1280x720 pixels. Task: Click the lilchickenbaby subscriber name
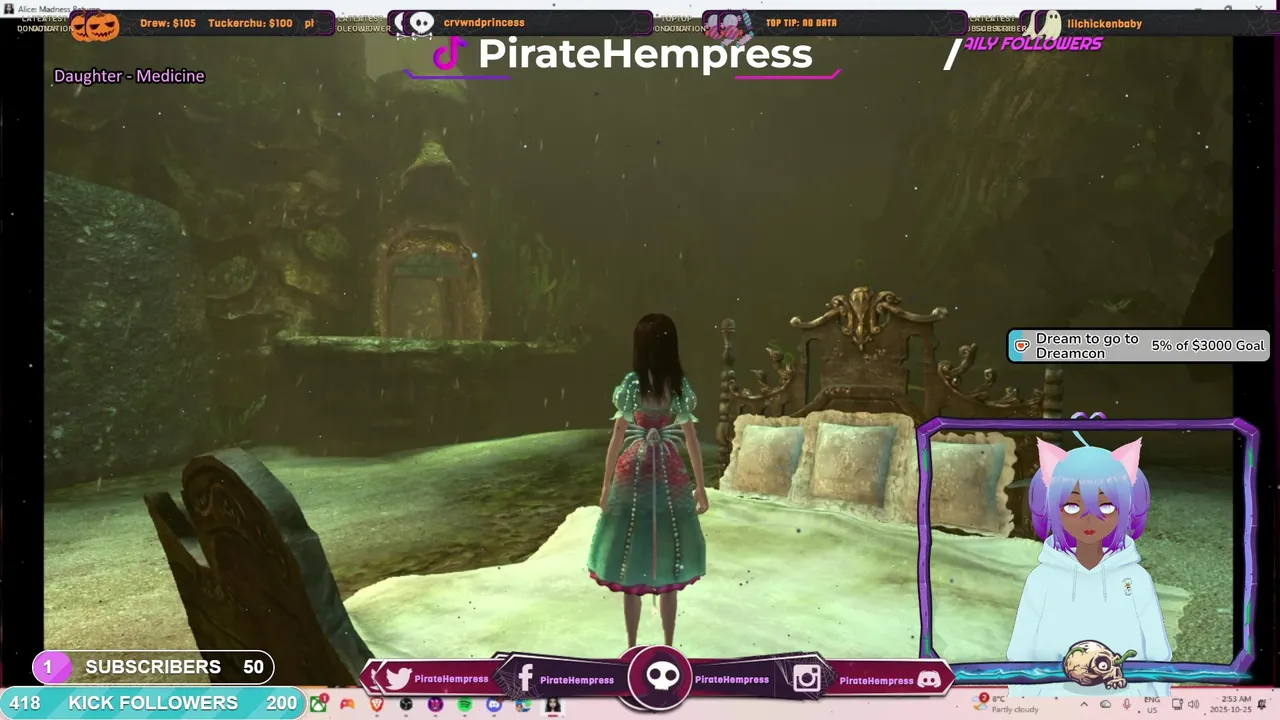tap(1104, 23)
